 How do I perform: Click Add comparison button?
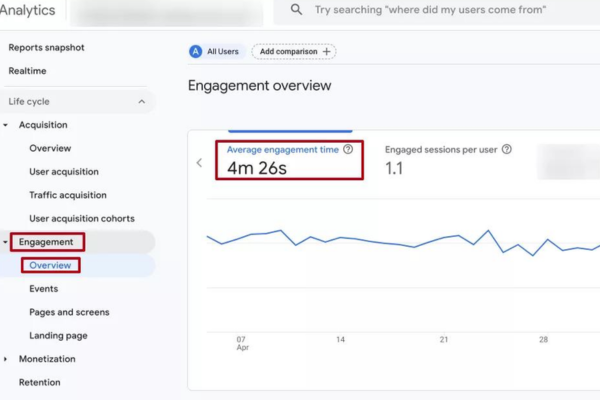click(294, 51)
